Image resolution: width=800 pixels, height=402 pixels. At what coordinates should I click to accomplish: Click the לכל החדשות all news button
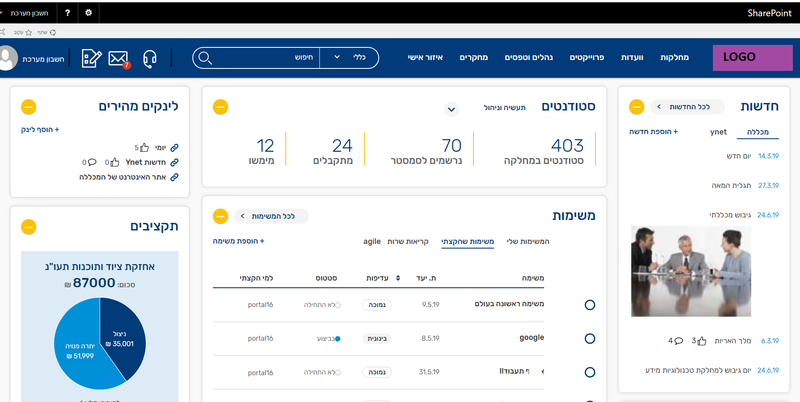pyautogui.click(x=687, y=106)
